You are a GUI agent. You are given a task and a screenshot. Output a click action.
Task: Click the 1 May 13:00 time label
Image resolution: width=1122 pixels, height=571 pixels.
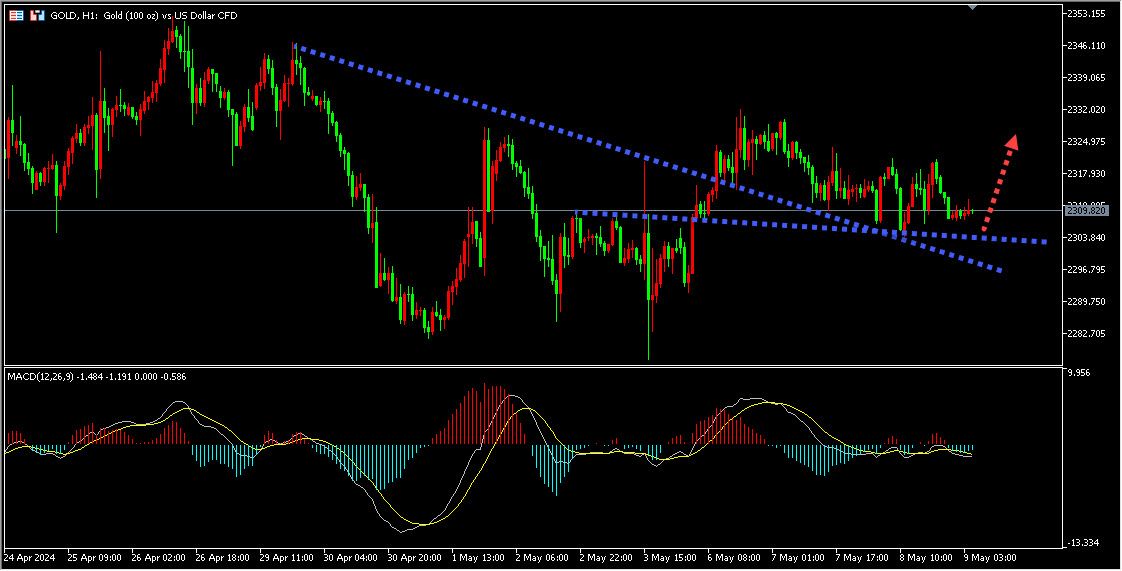pyautogui.click(x=476, y=555)
